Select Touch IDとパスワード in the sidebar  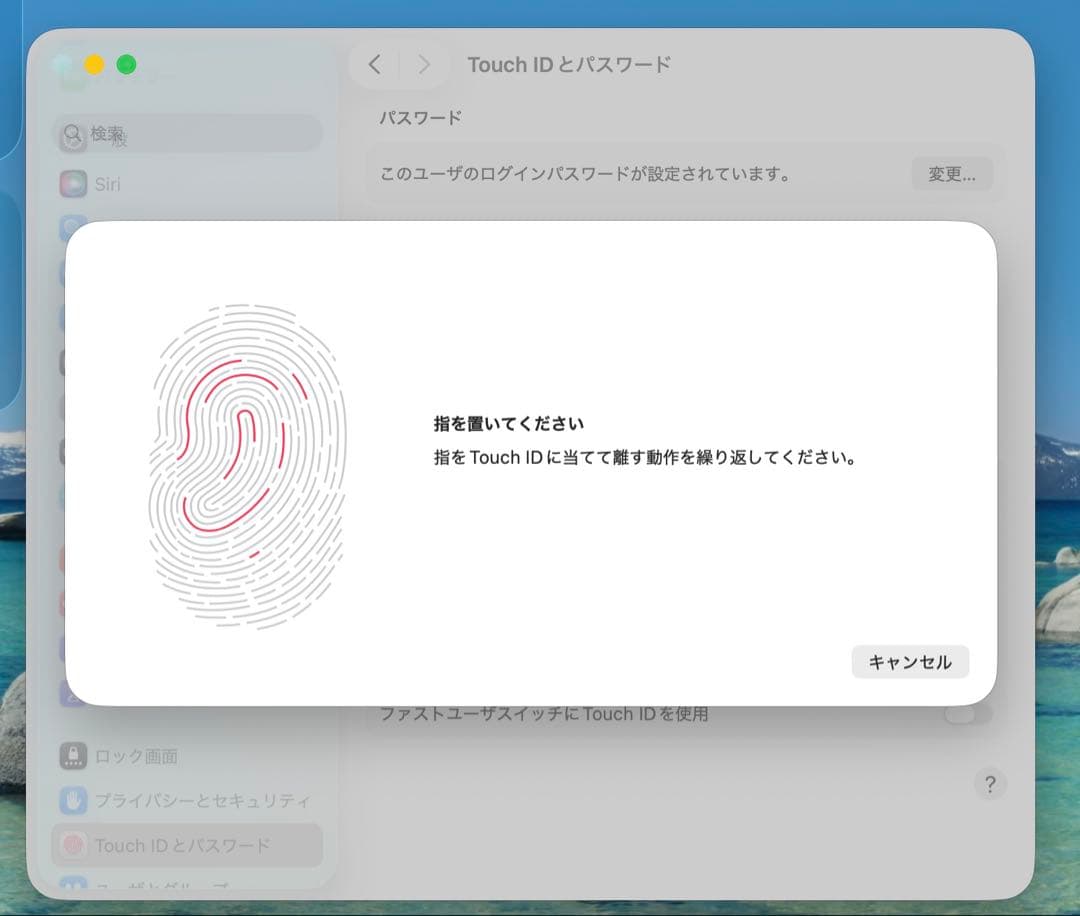182,845
